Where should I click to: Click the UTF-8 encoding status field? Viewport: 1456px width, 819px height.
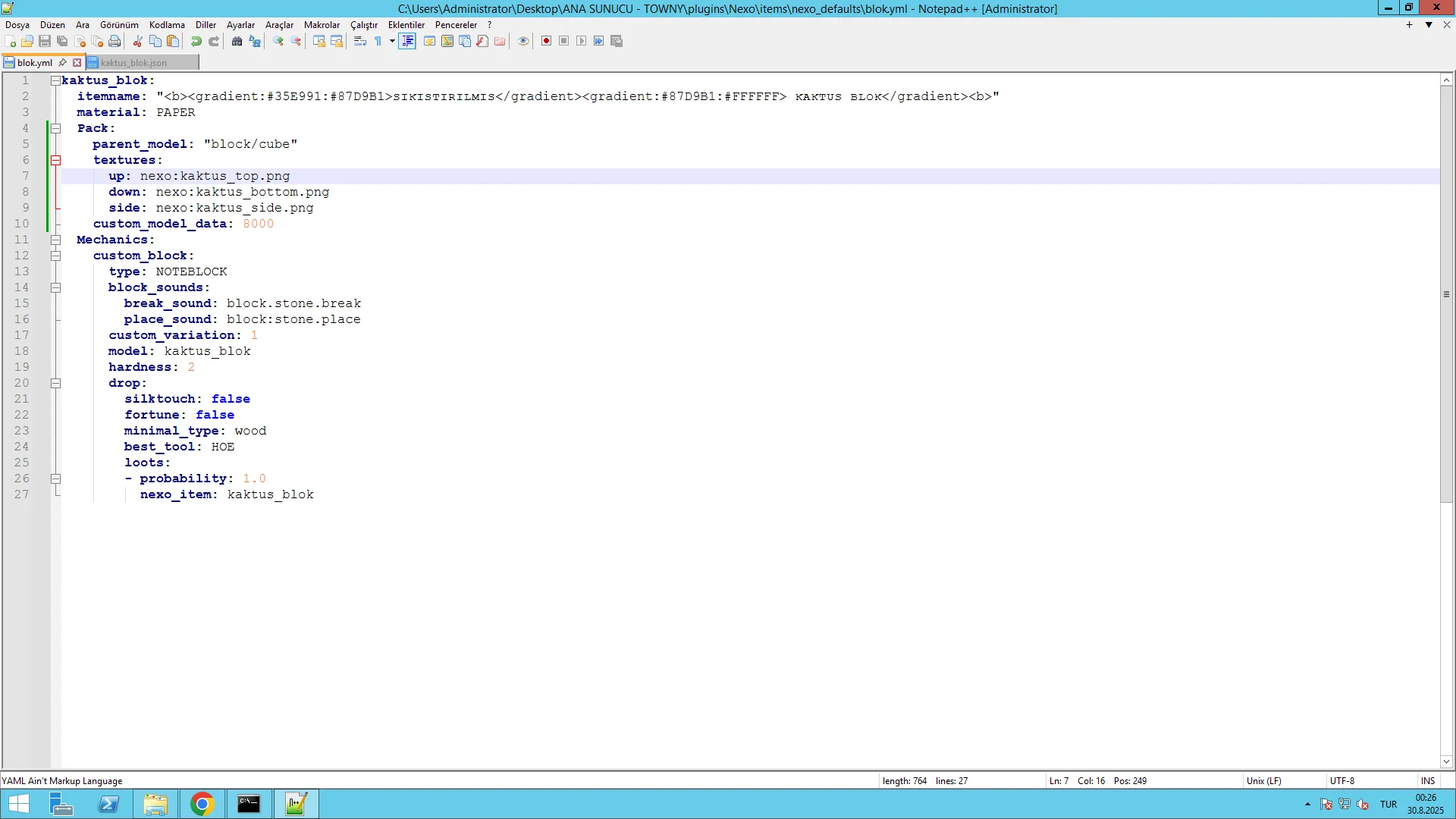coord(1341,780)
